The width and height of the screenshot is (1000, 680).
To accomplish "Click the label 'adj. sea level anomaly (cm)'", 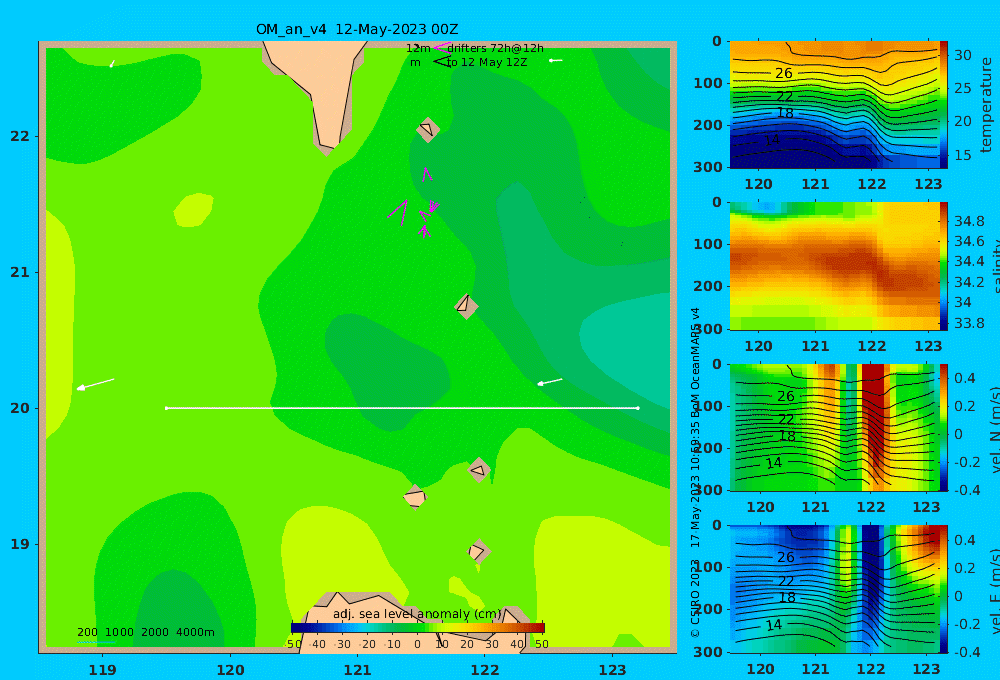I will (417, 614).
